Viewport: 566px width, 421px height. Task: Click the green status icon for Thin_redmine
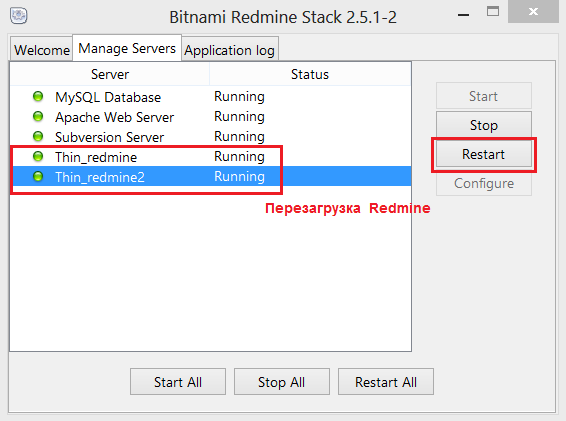(x=38, y=156)
